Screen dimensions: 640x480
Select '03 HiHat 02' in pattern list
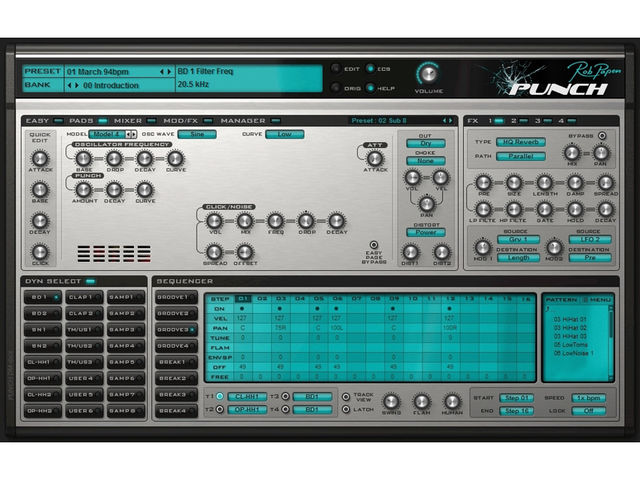(570, 328)
